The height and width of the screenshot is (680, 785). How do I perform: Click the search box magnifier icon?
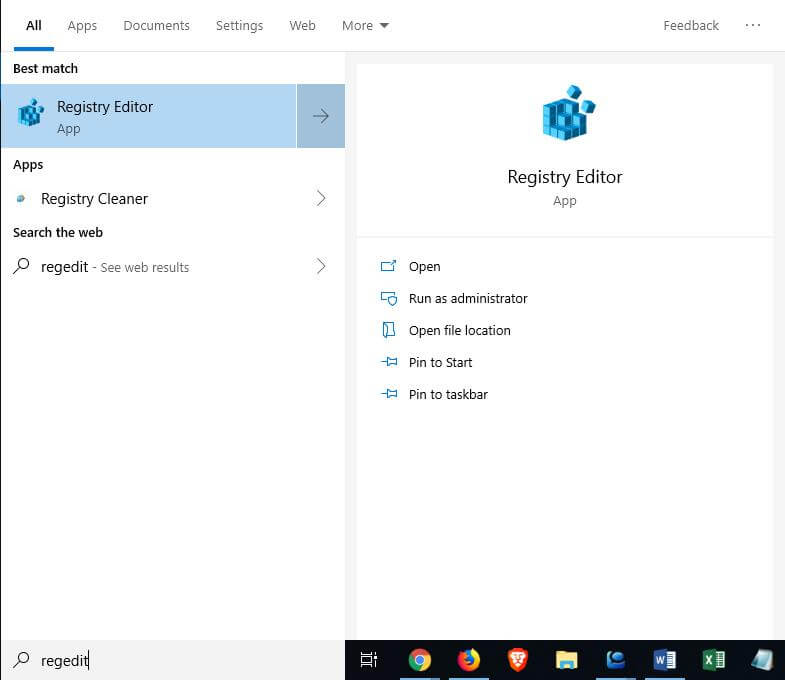coord(22,660)
